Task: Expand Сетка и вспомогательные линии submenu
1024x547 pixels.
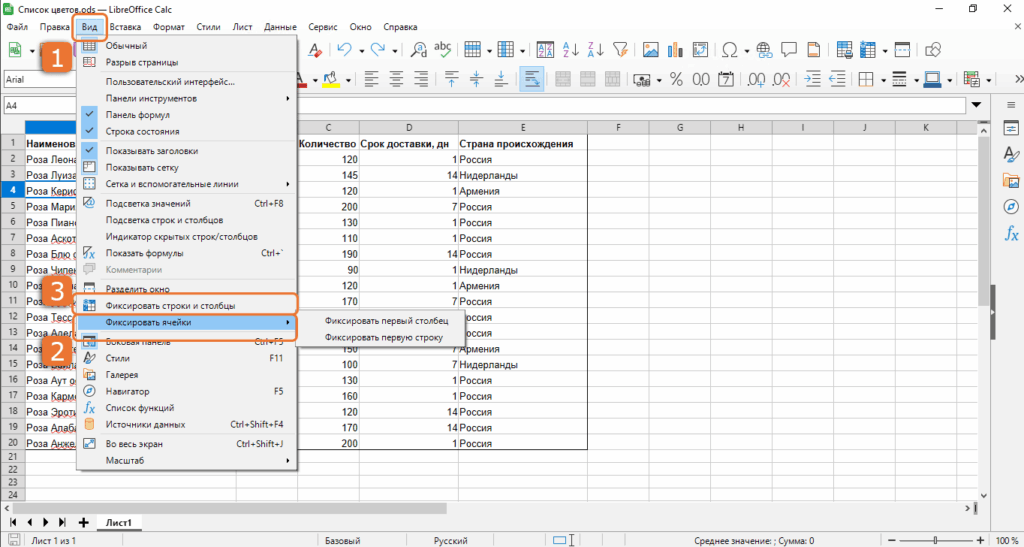Action: [187, 184]
